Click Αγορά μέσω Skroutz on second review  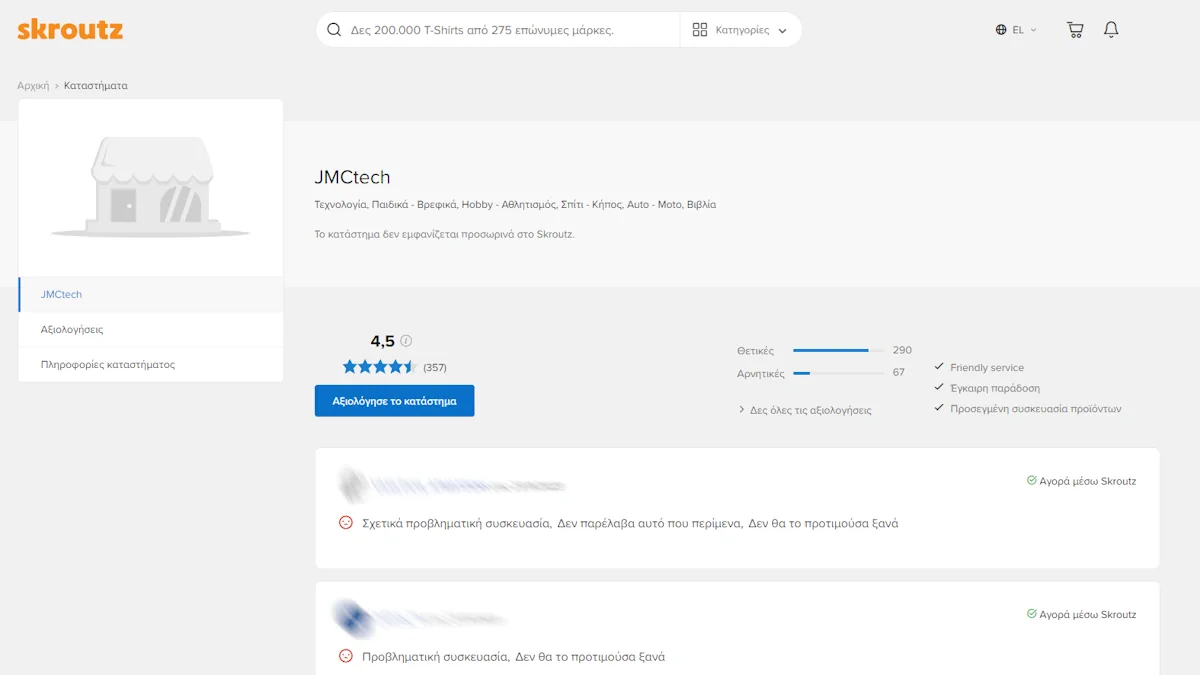pos(1088,614)
